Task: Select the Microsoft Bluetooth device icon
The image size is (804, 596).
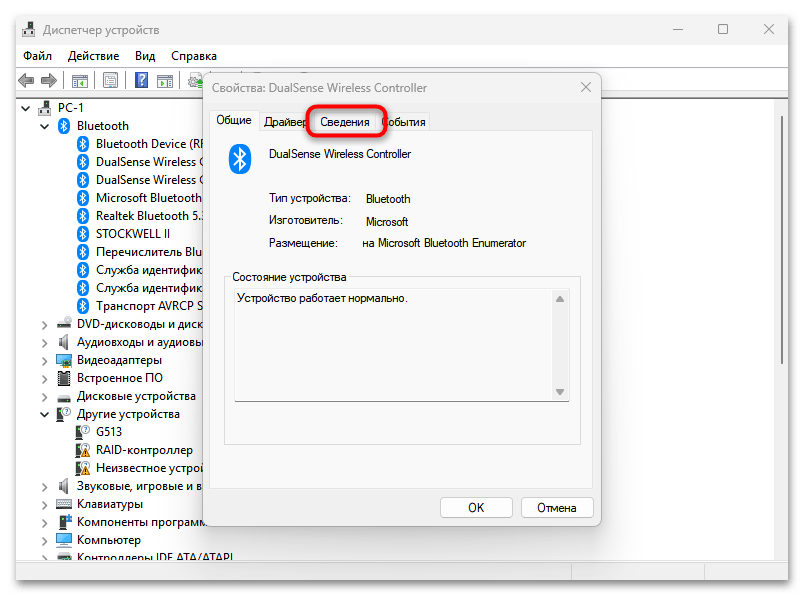Action: coord(83,198)
